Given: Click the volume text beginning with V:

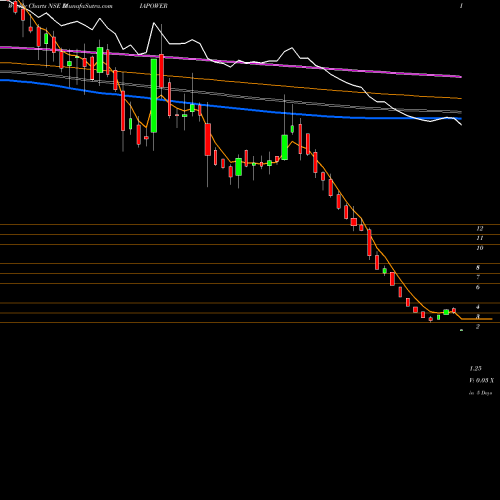Looking at the screenshot, I should (482, 380).
